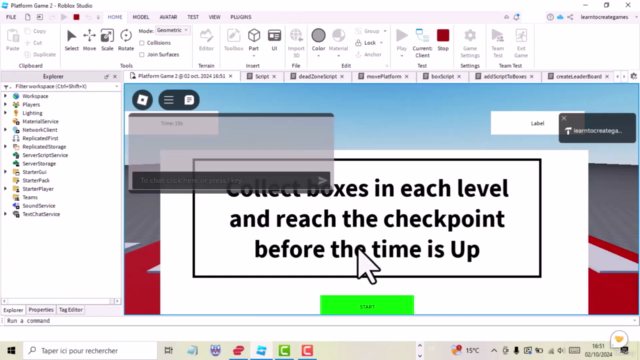Expand the StarterGui node
The image size is (640, 360).
click(5, 172)
